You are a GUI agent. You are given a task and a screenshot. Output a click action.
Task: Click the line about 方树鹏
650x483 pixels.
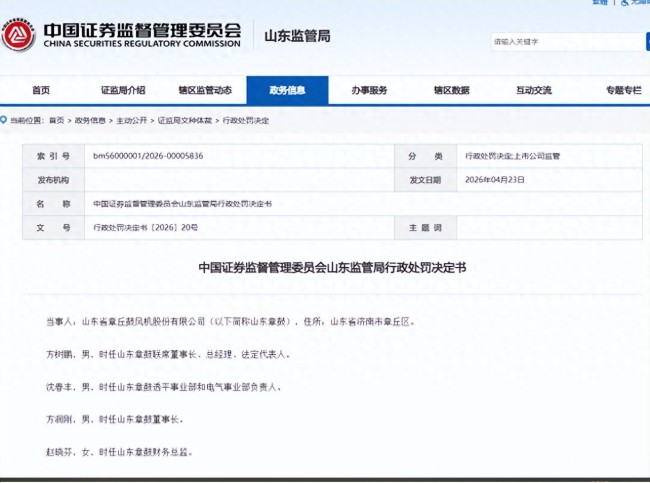pyautogui.click(x=168, y=354)
